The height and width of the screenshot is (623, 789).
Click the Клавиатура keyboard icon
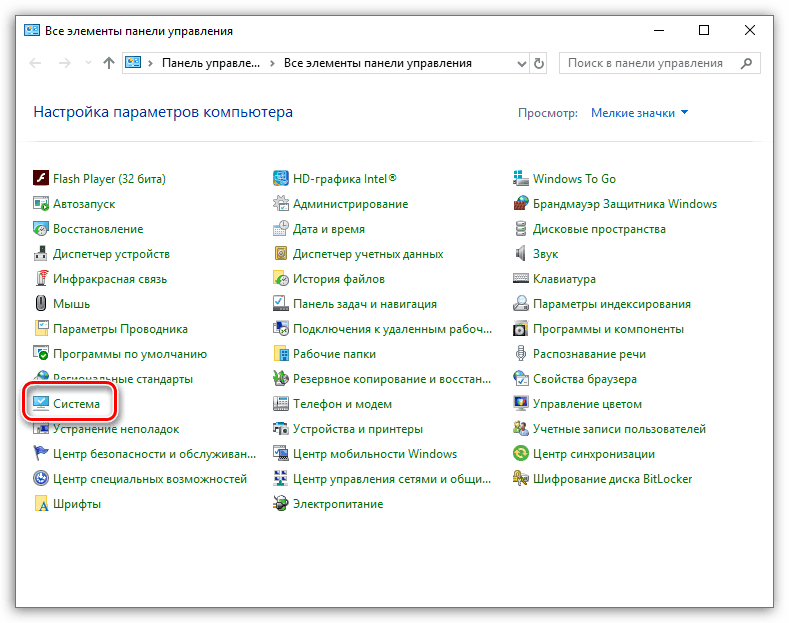tap(521, 278)
